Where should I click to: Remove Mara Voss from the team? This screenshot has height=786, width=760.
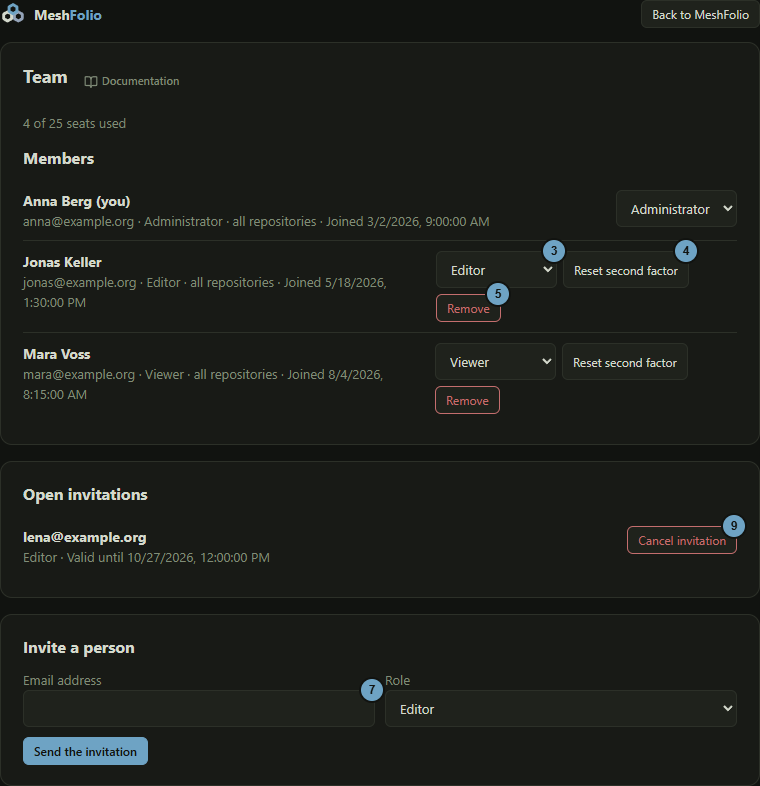coord(467,400)
